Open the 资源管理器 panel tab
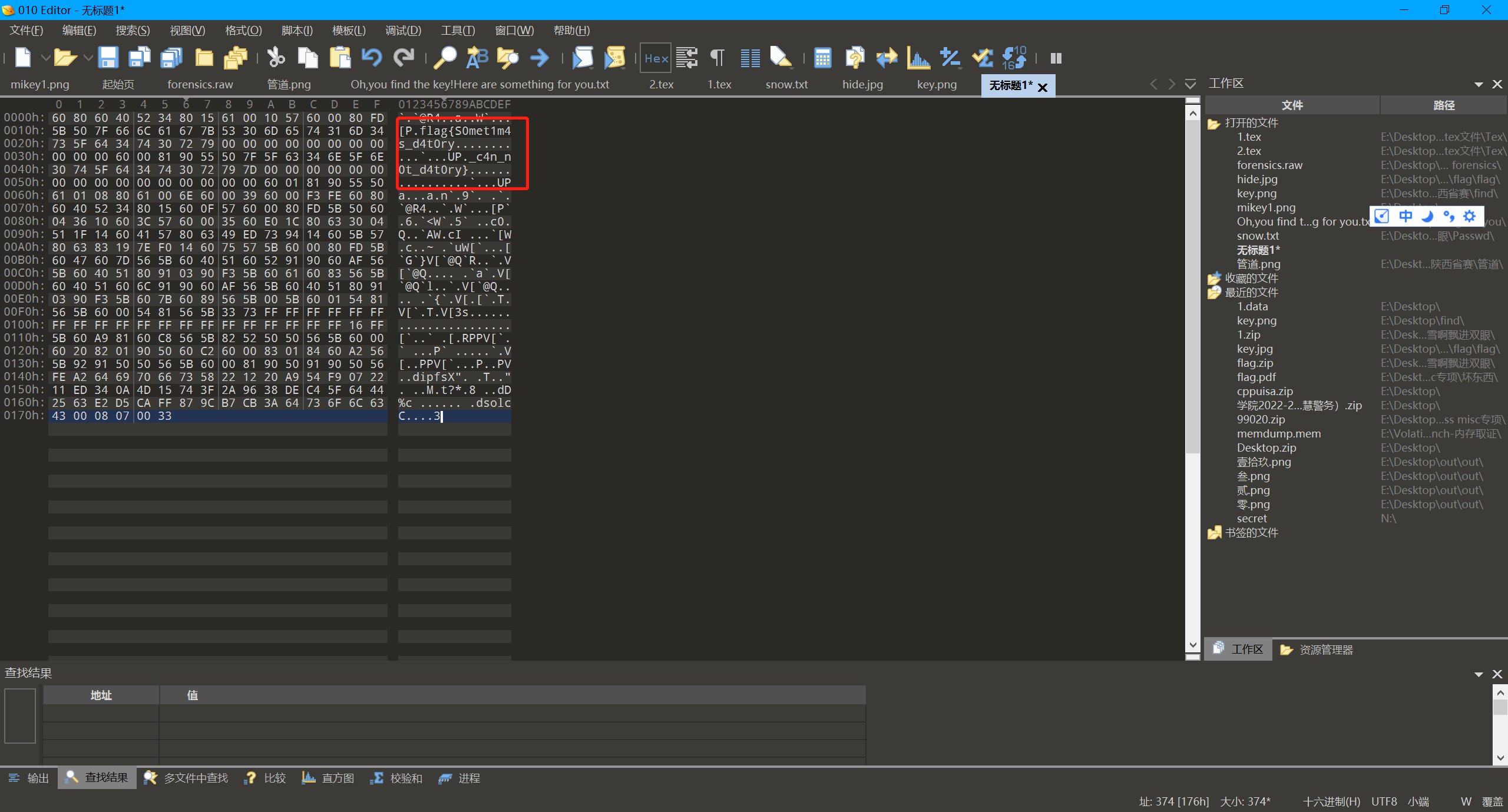The width and height of the screenshot is (1508, 812). 1317,649
